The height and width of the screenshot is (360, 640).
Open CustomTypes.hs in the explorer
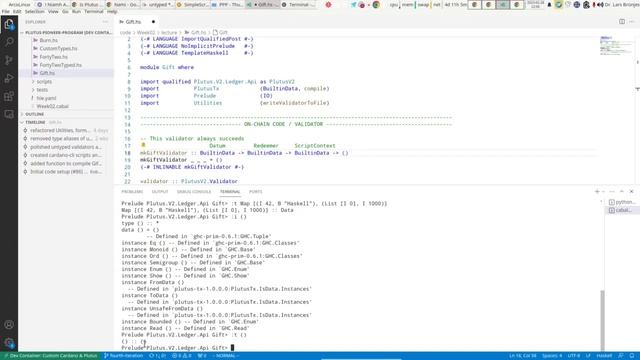pos(58,49)
